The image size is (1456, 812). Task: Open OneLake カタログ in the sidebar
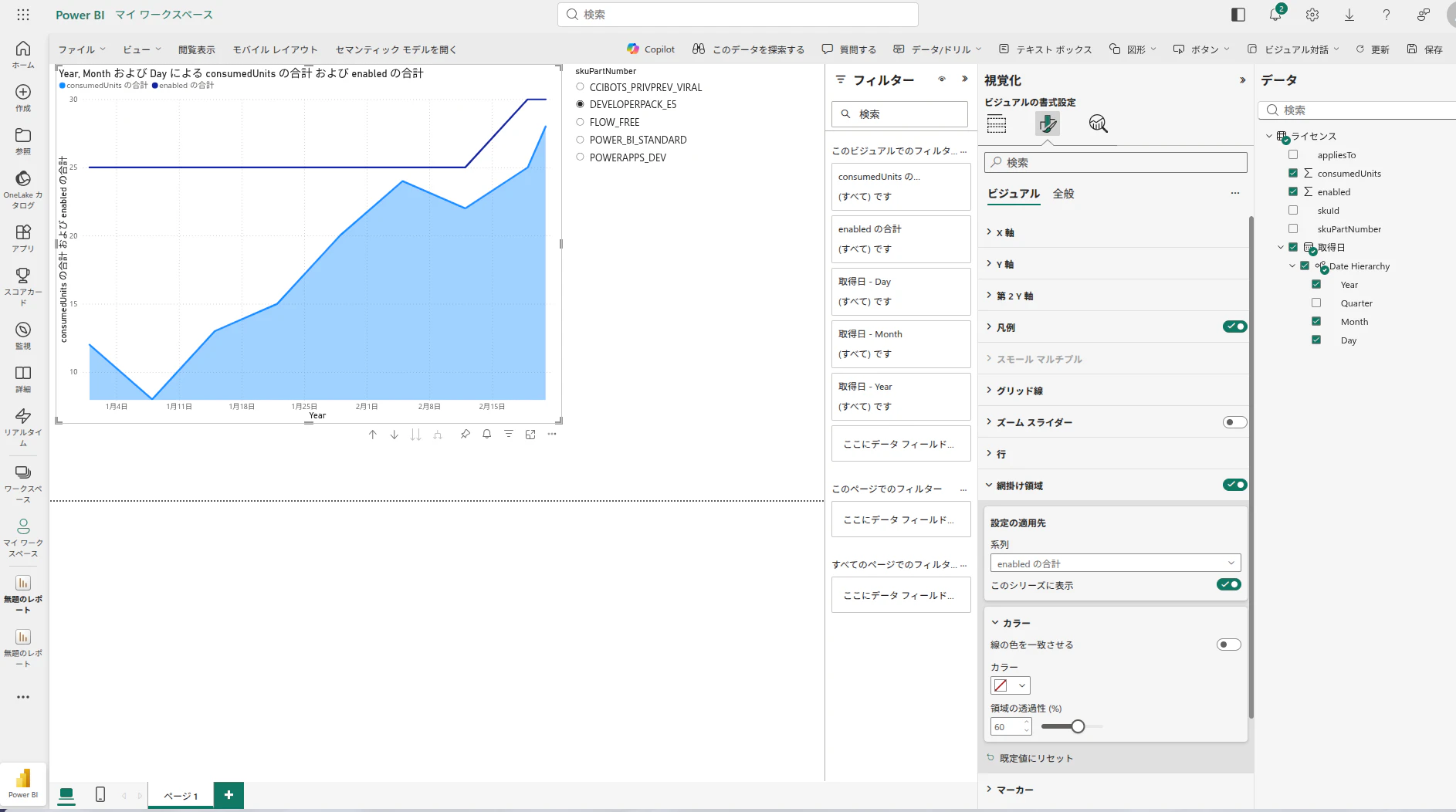(x=23, y=190)
